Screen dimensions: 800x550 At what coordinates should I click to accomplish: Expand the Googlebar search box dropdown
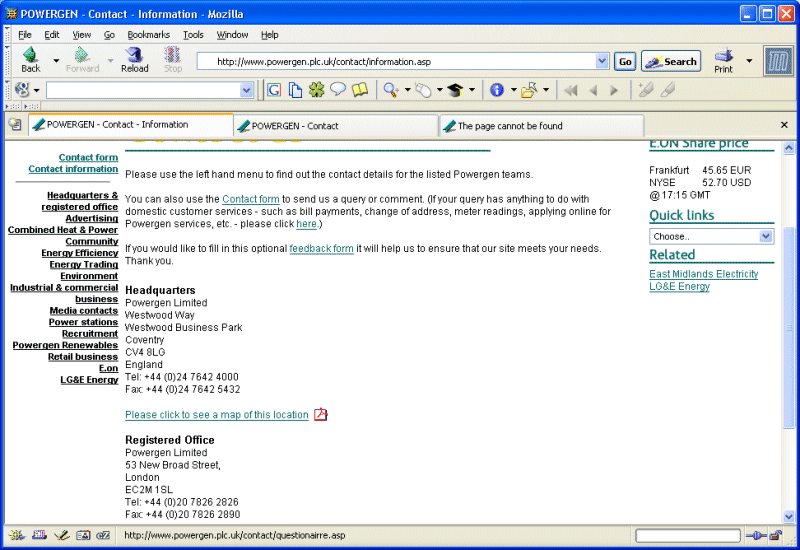coord(246,90)
